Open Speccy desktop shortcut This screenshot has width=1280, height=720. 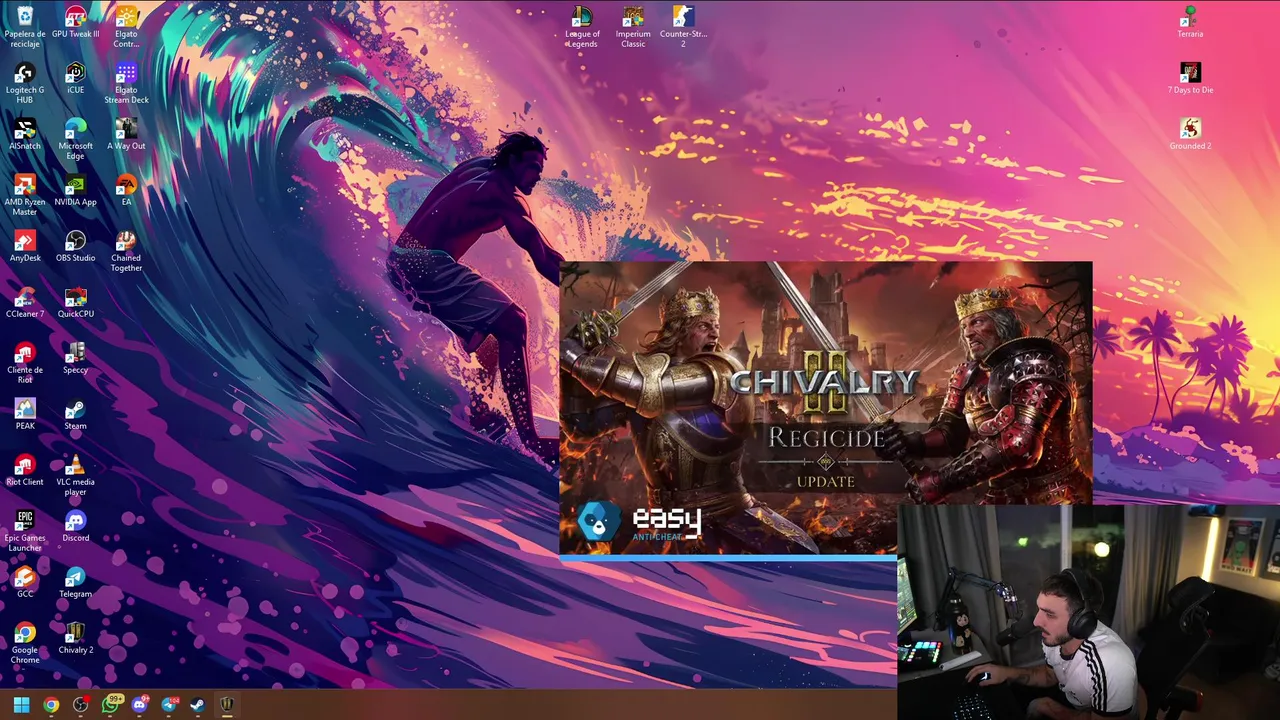click(x=75, y=358)
